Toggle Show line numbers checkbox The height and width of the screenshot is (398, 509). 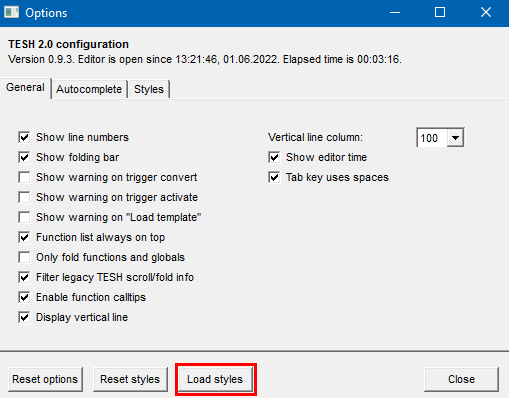tap(24, 137)
